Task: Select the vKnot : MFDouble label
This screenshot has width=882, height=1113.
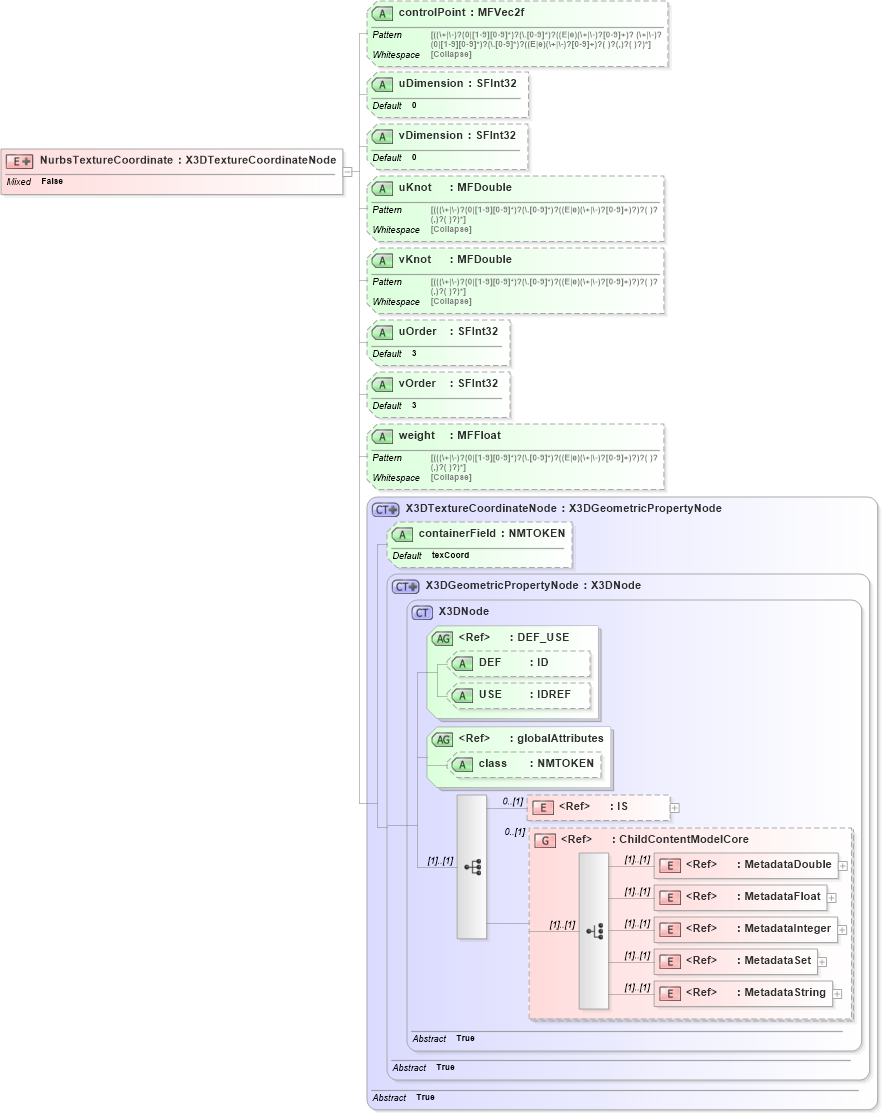Action: pos(455,260)
